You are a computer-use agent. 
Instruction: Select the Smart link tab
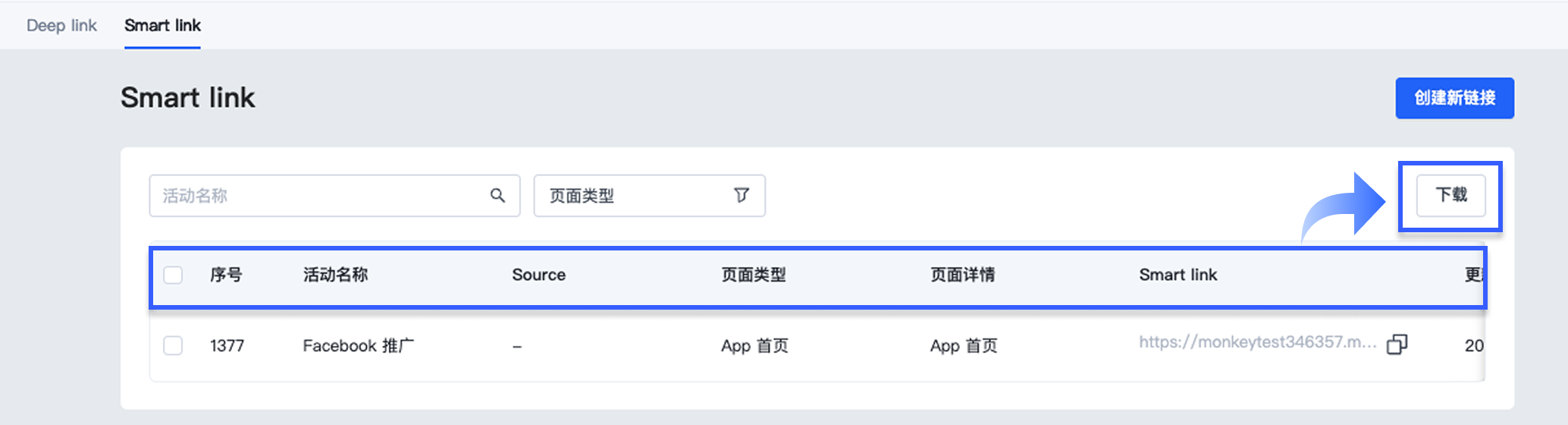tap(162, 26)
